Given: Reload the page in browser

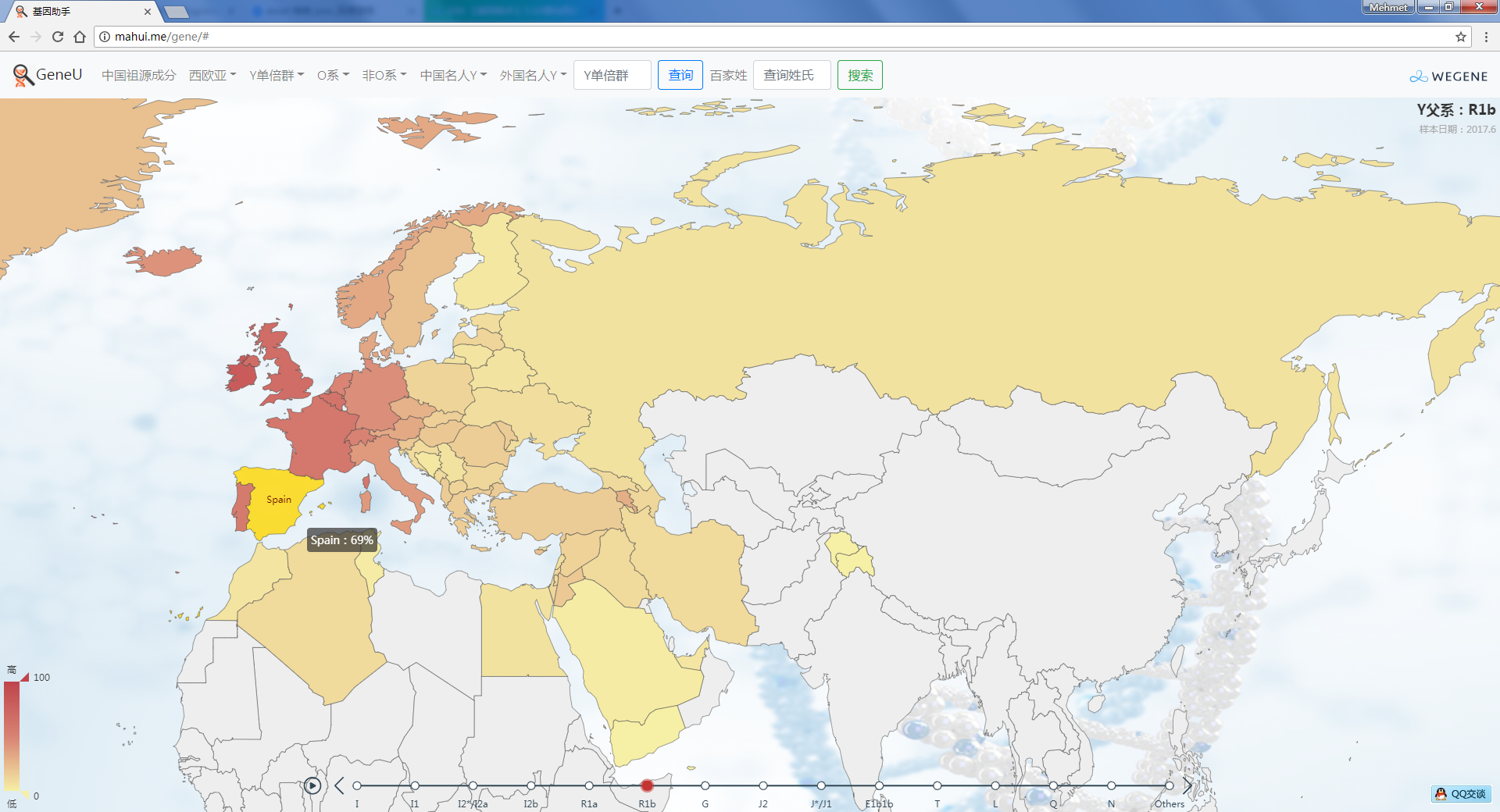Looking at the screenshot, I should pos(58,37).
